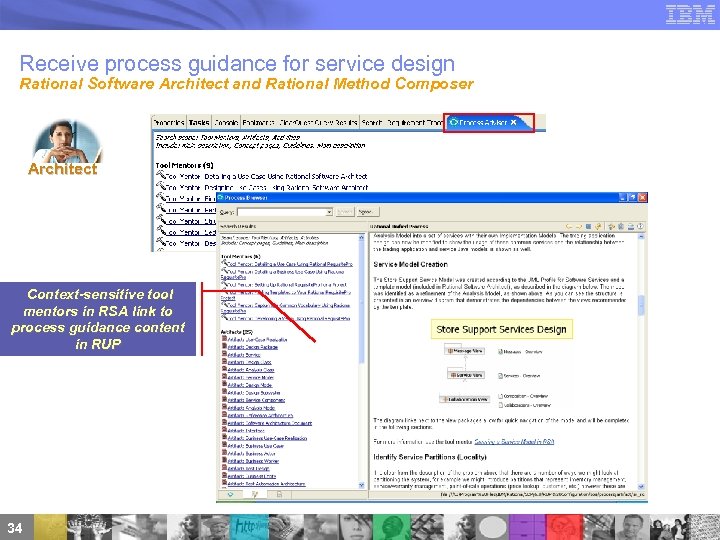Follow the tool mentor link in the content pane
This screenshot has width=720, height=540.
pyautogui.click(x=514, y=442)
